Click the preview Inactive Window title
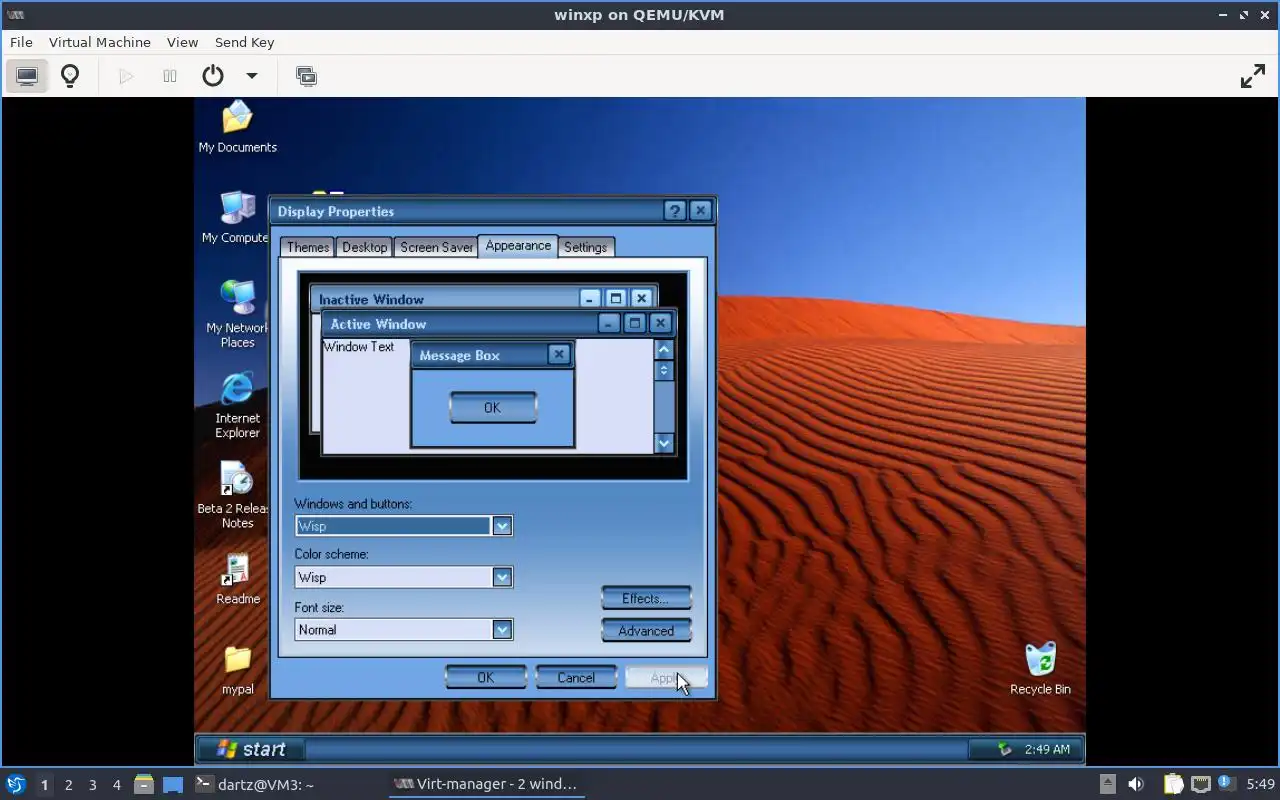This screenshot has width=1280, height=800. pos(371,299)
